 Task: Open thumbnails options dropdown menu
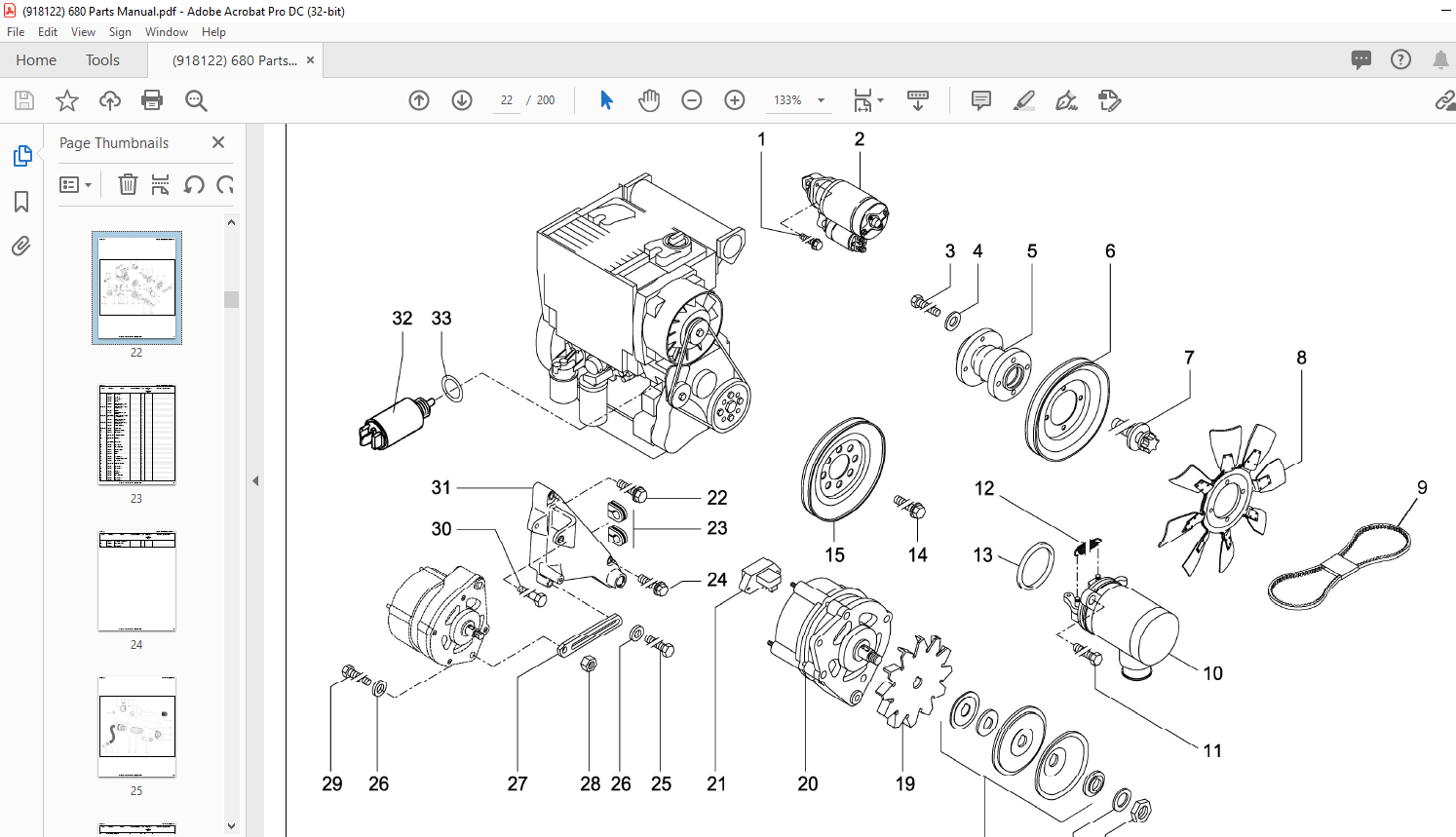tap(75, 184)
